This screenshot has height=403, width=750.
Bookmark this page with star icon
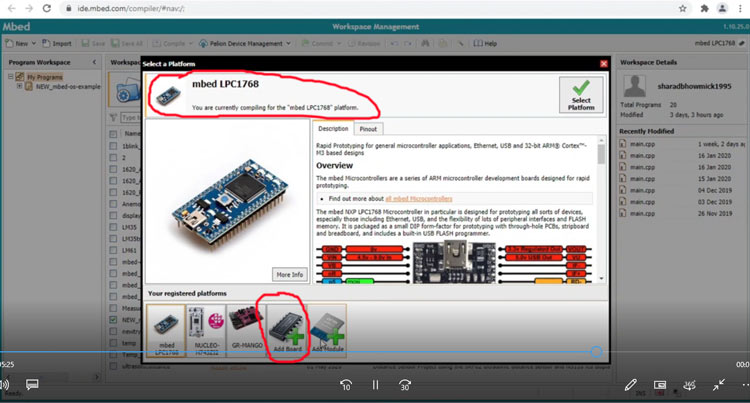coord(683,8)
